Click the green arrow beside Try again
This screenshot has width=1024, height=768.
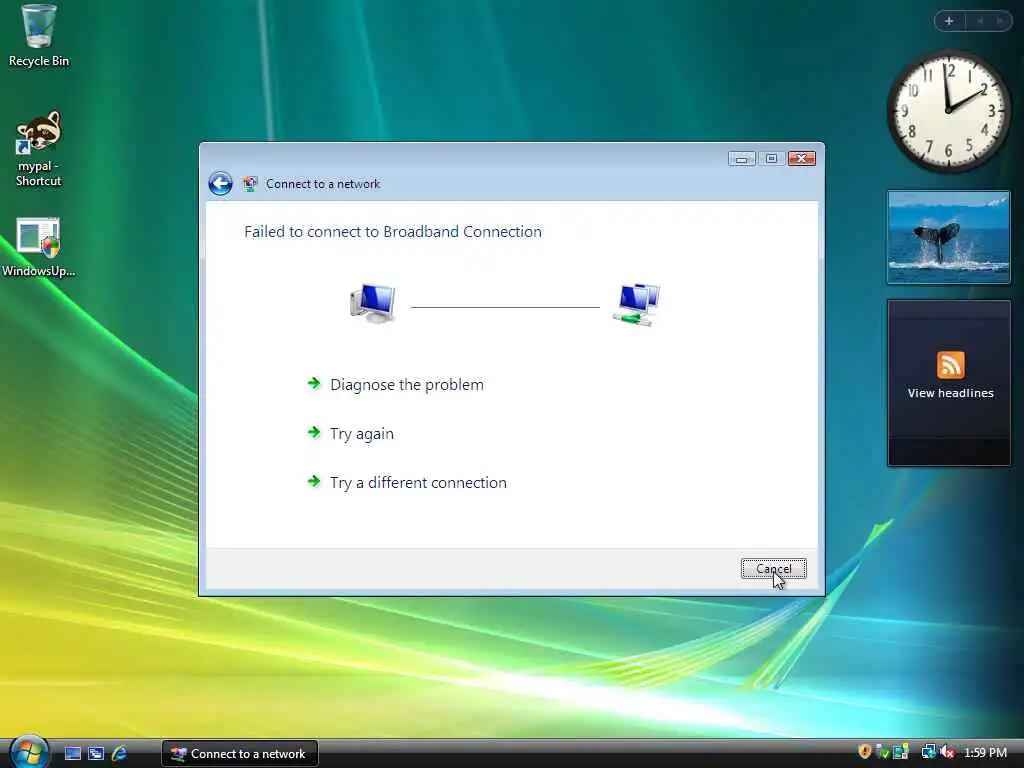coord(314,432)
